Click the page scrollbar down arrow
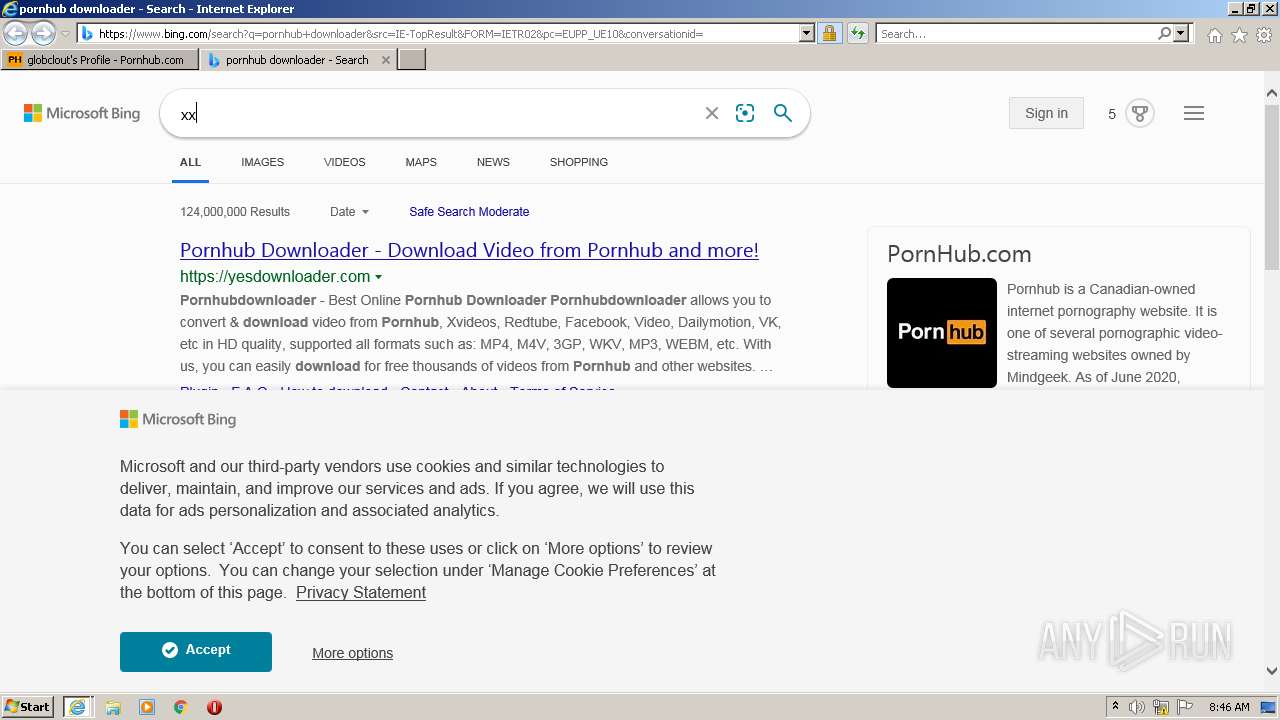 [1272, 671]
